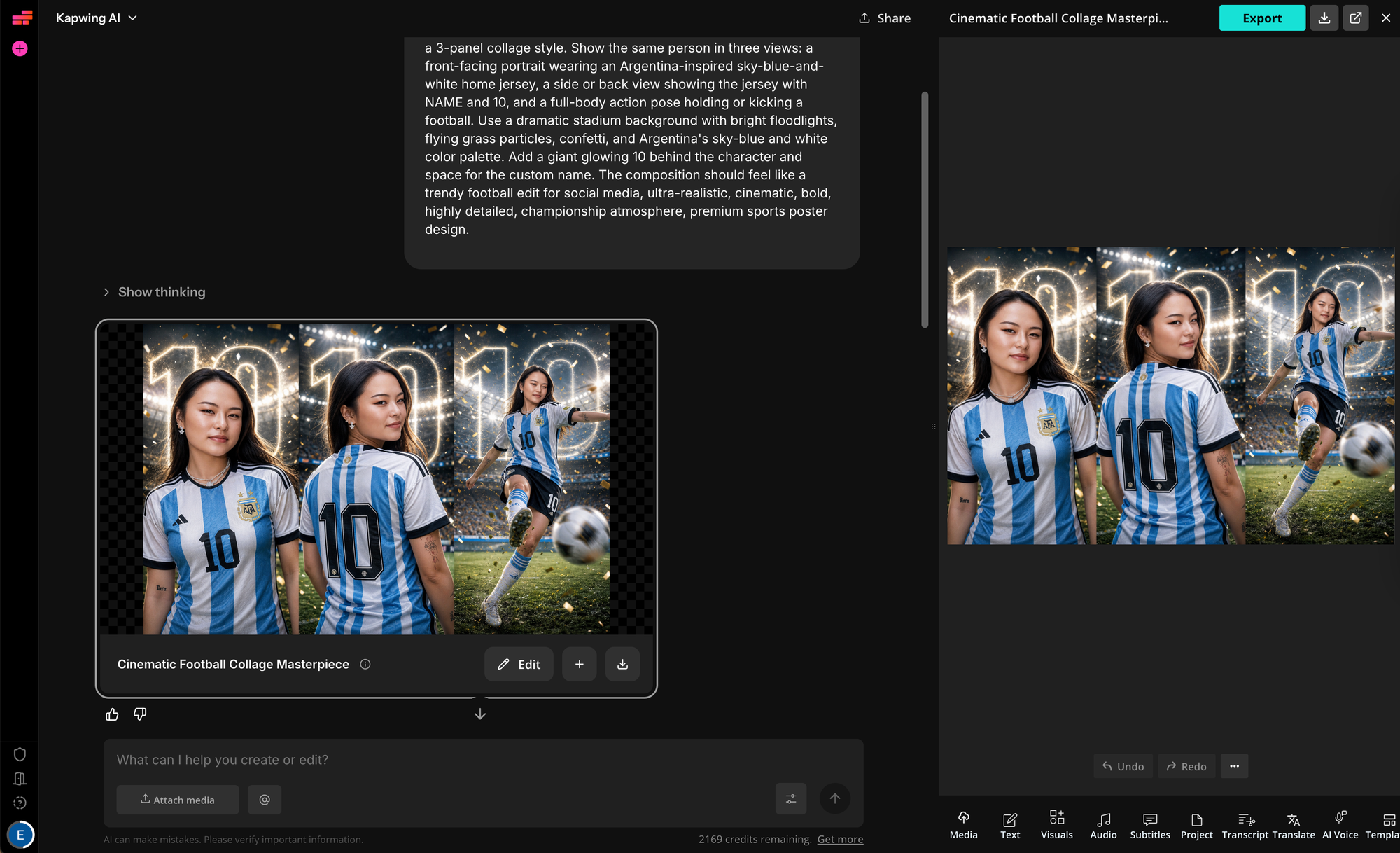
Task: Close the preview panel
Action: point(1386,18)
